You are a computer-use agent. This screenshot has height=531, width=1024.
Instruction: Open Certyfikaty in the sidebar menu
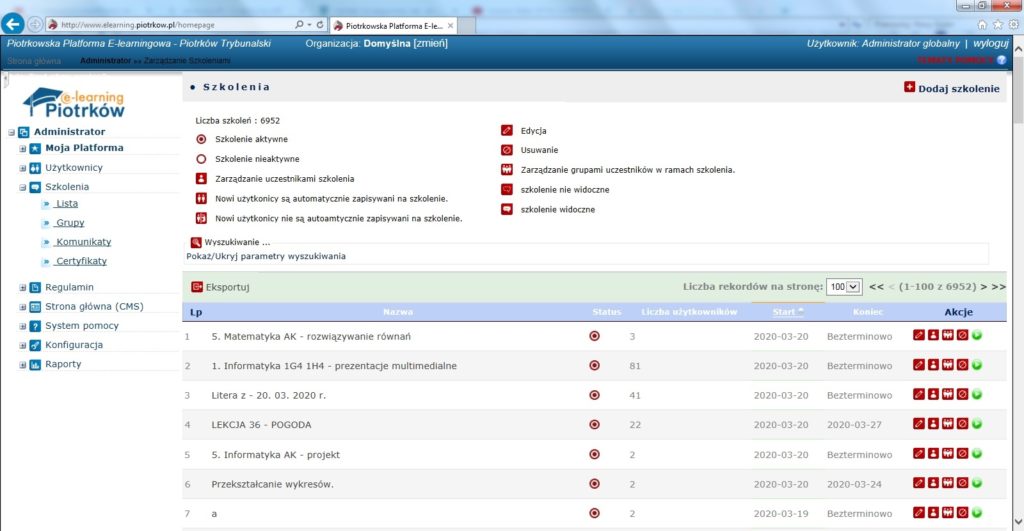coord(81,261)
